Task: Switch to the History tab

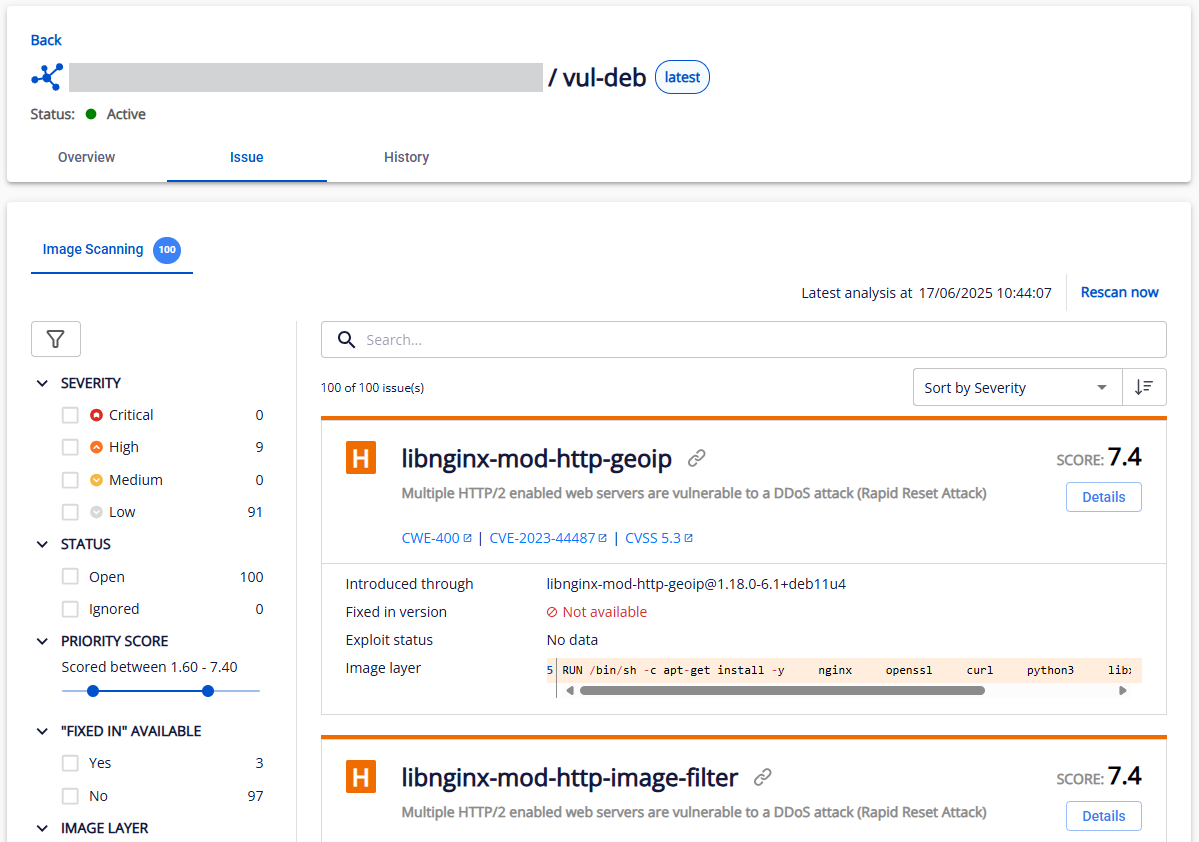Action: 406,157
